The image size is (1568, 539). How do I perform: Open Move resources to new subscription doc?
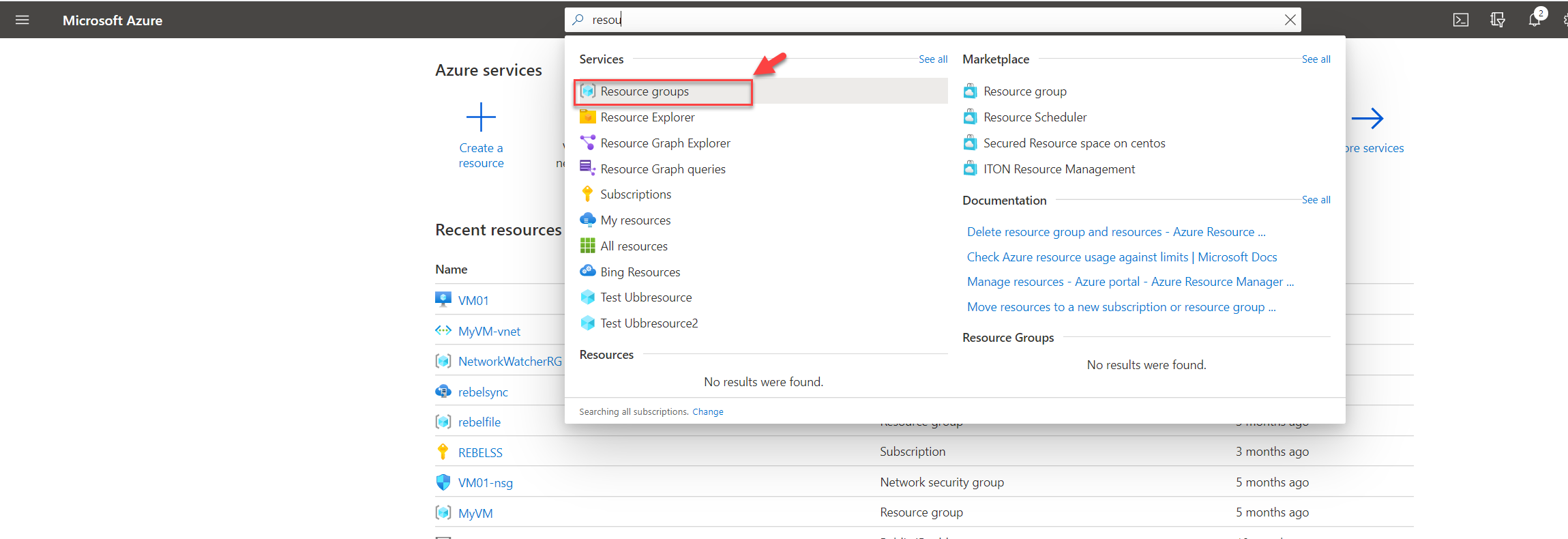pos(1121,307)
